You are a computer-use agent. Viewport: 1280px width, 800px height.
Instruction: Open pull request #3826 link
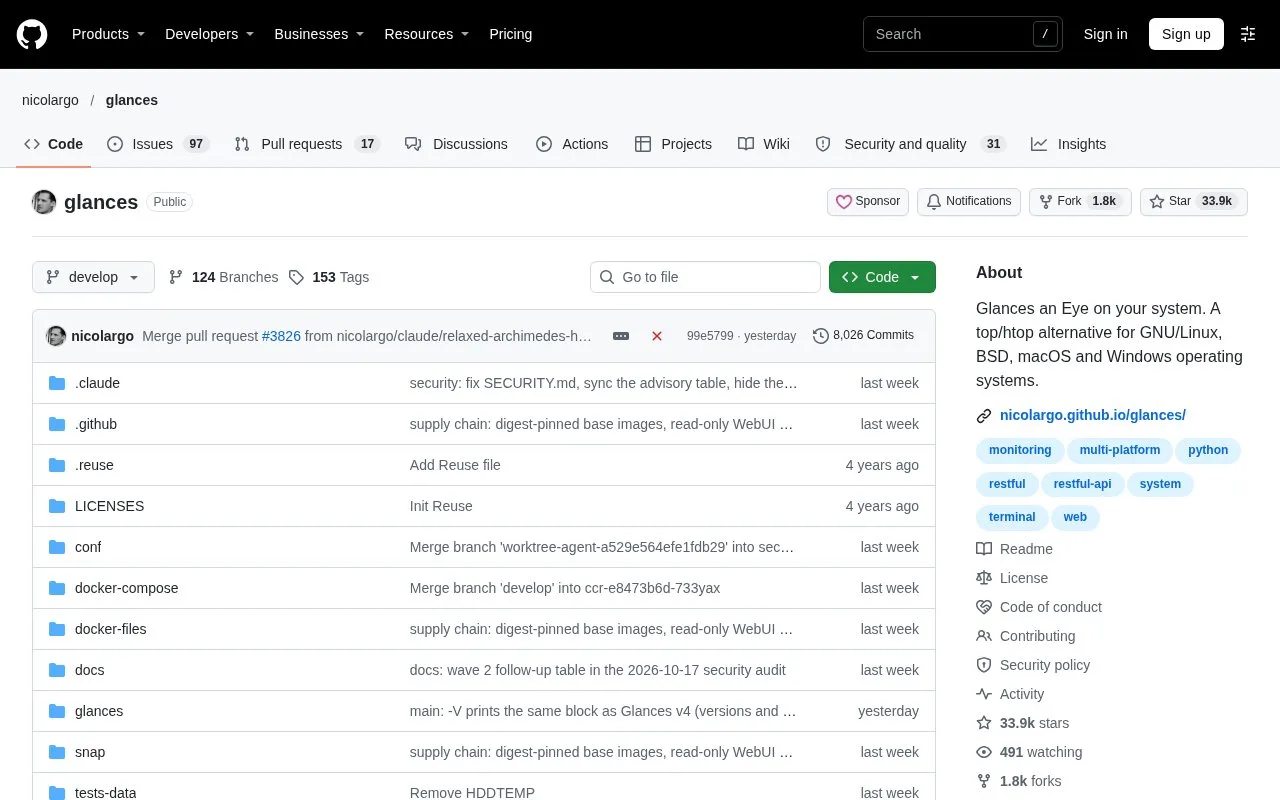(281, 336)
